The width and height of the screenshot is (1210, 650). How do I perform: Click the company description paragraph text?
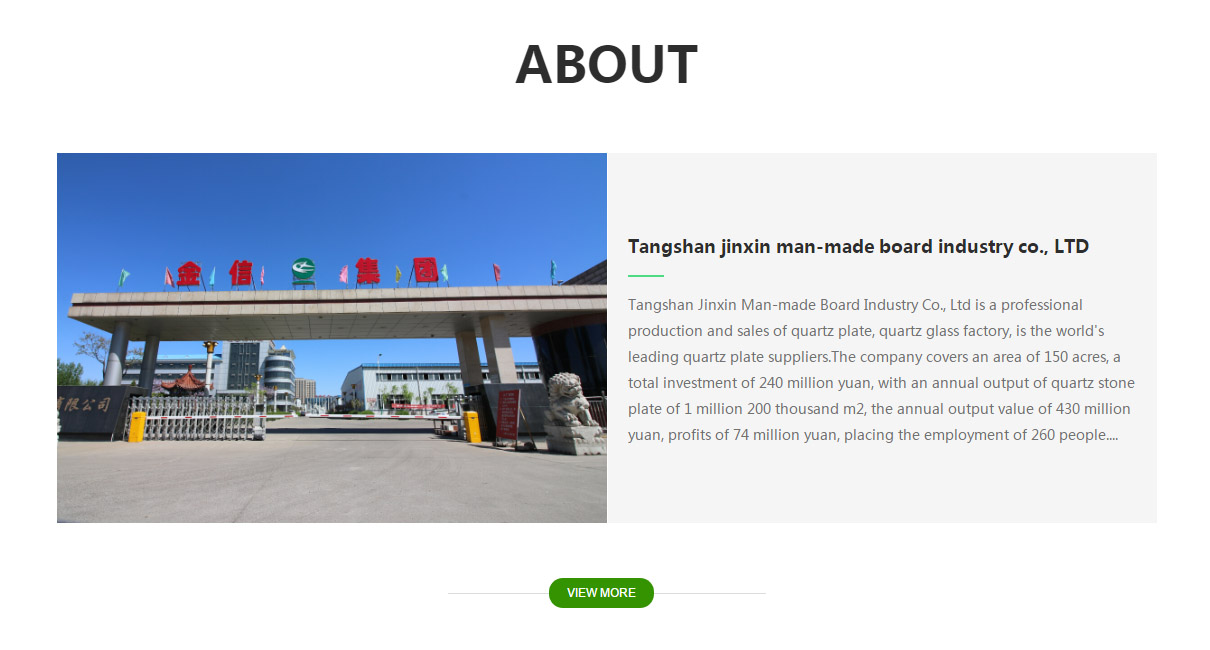tap(881, 370)
